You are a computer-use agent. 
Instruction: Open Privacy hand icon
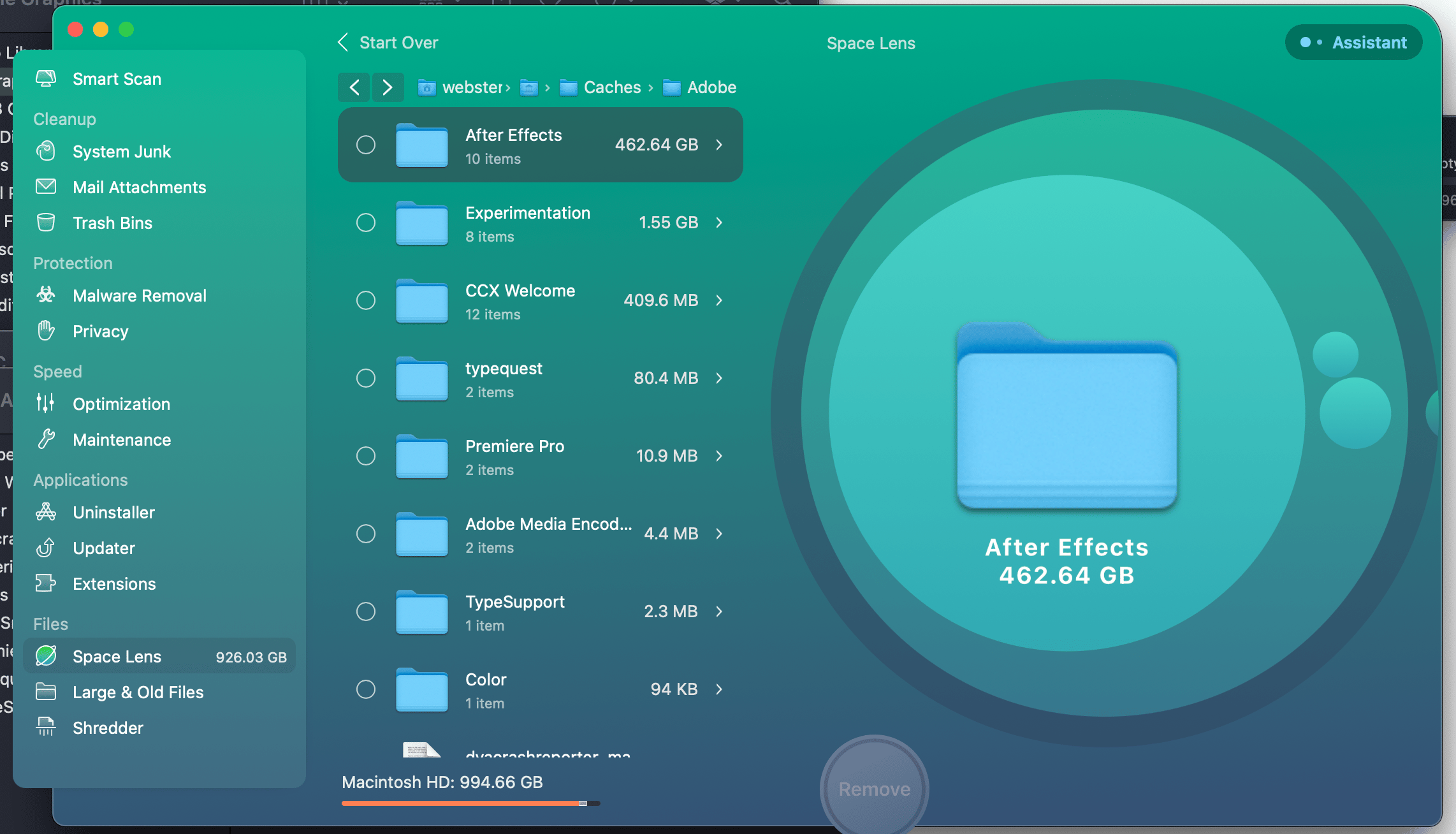(x=46, y=331)
